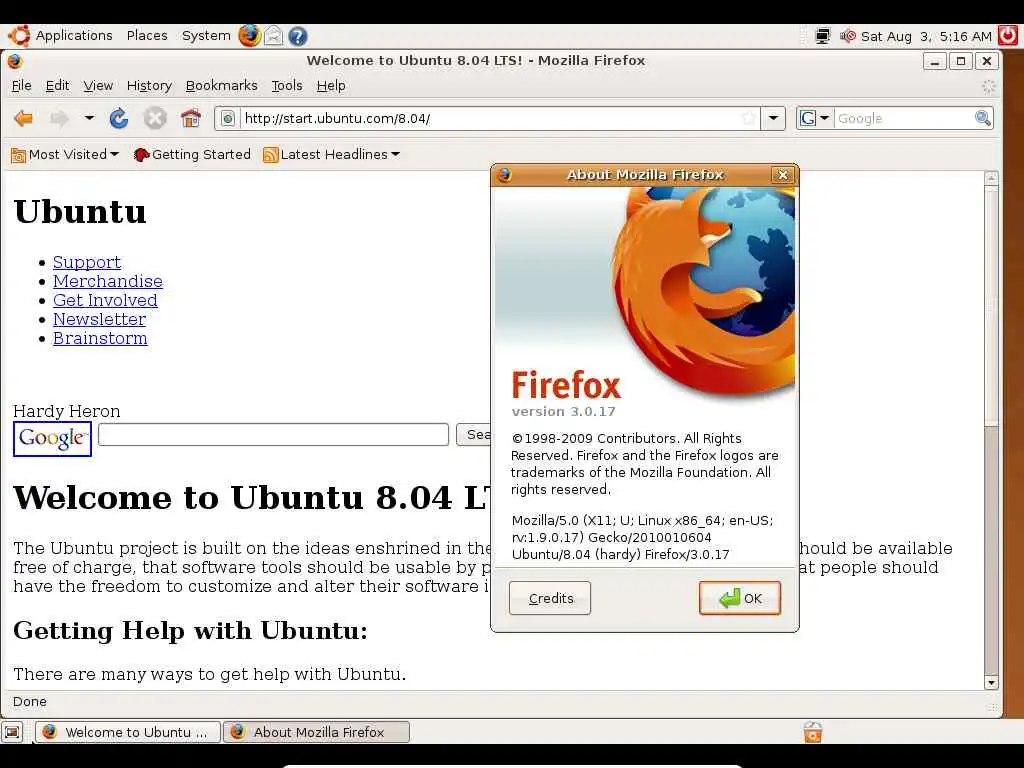Click the 'Getting Help with Ubuntu:' heading
The width and height of the screenshot is (1024, 768).
(190, 631)
